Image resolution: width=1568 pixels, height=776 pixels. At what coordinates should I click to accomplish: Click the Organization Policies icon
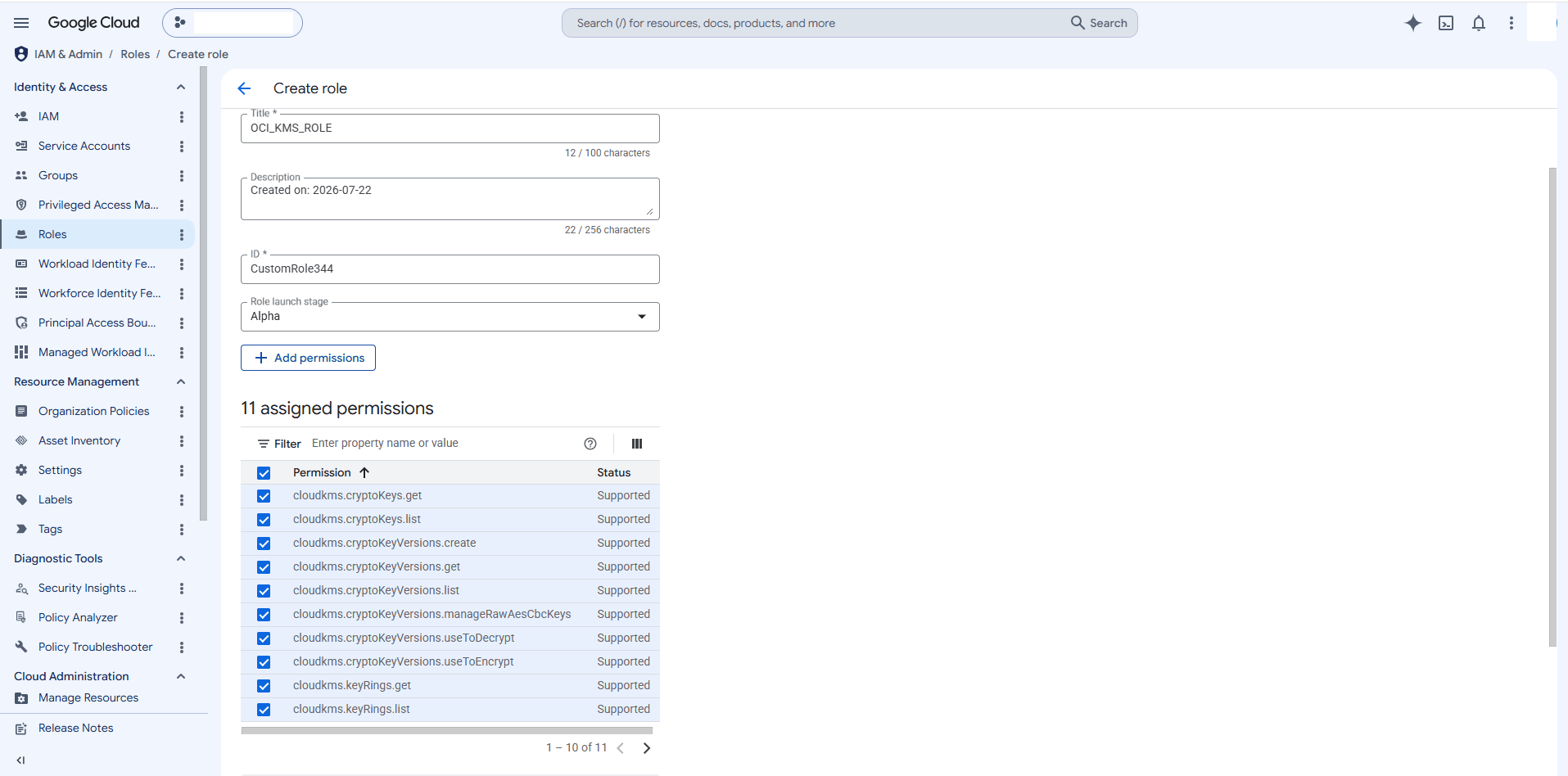coord(21,411)
